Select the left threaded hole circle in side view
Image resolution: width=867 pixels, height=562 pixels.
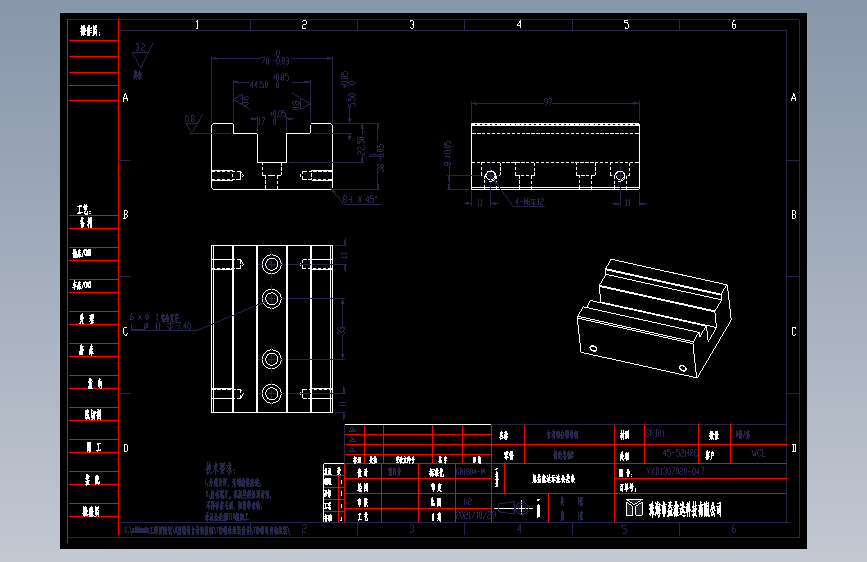coord(490,176)
